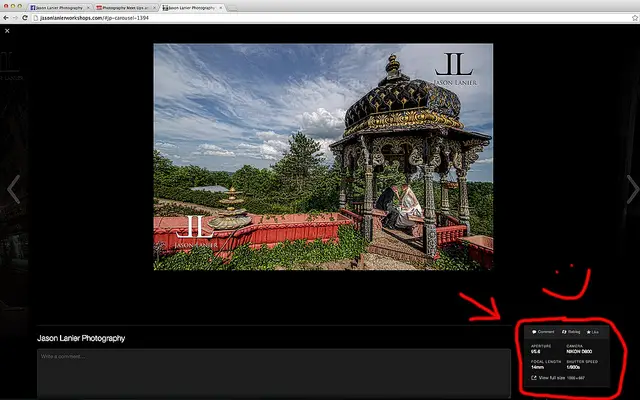Click the Comment button in the info panel

pos(543,332)
